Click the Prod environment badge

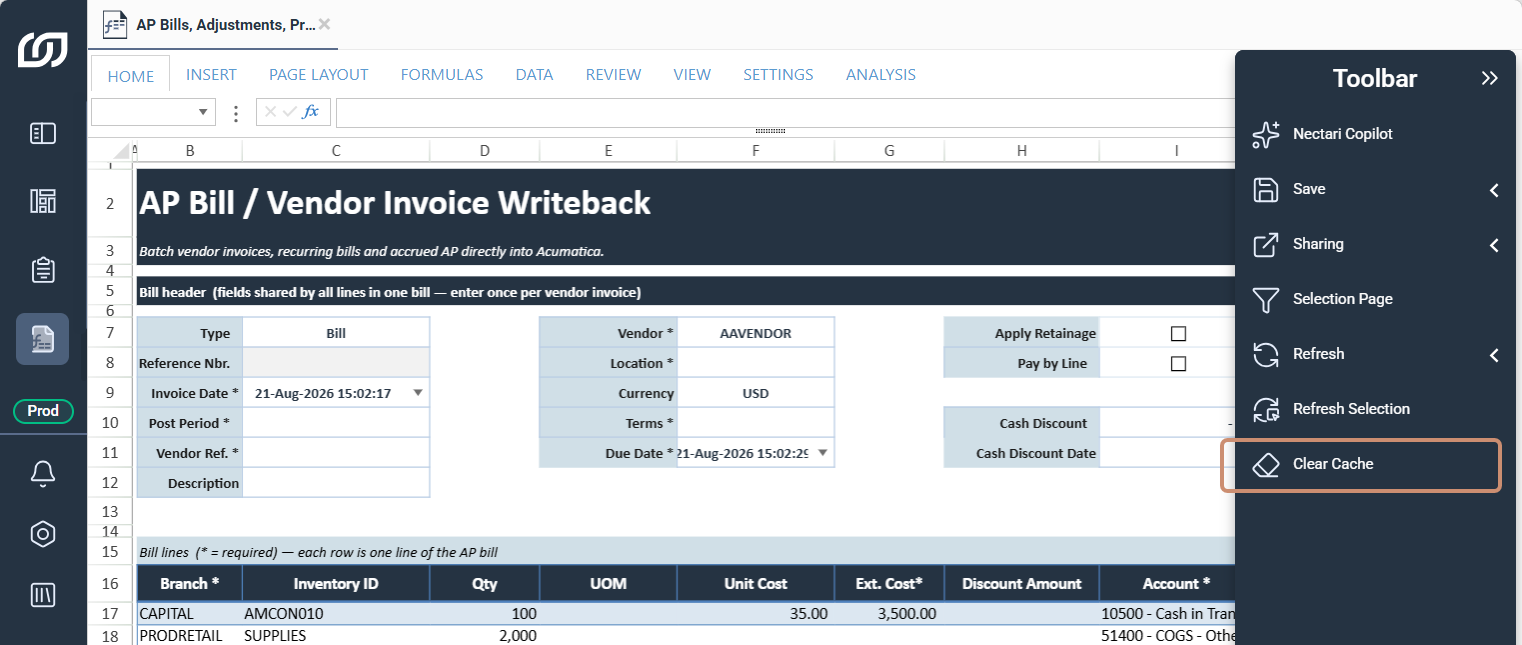[43, 411]
